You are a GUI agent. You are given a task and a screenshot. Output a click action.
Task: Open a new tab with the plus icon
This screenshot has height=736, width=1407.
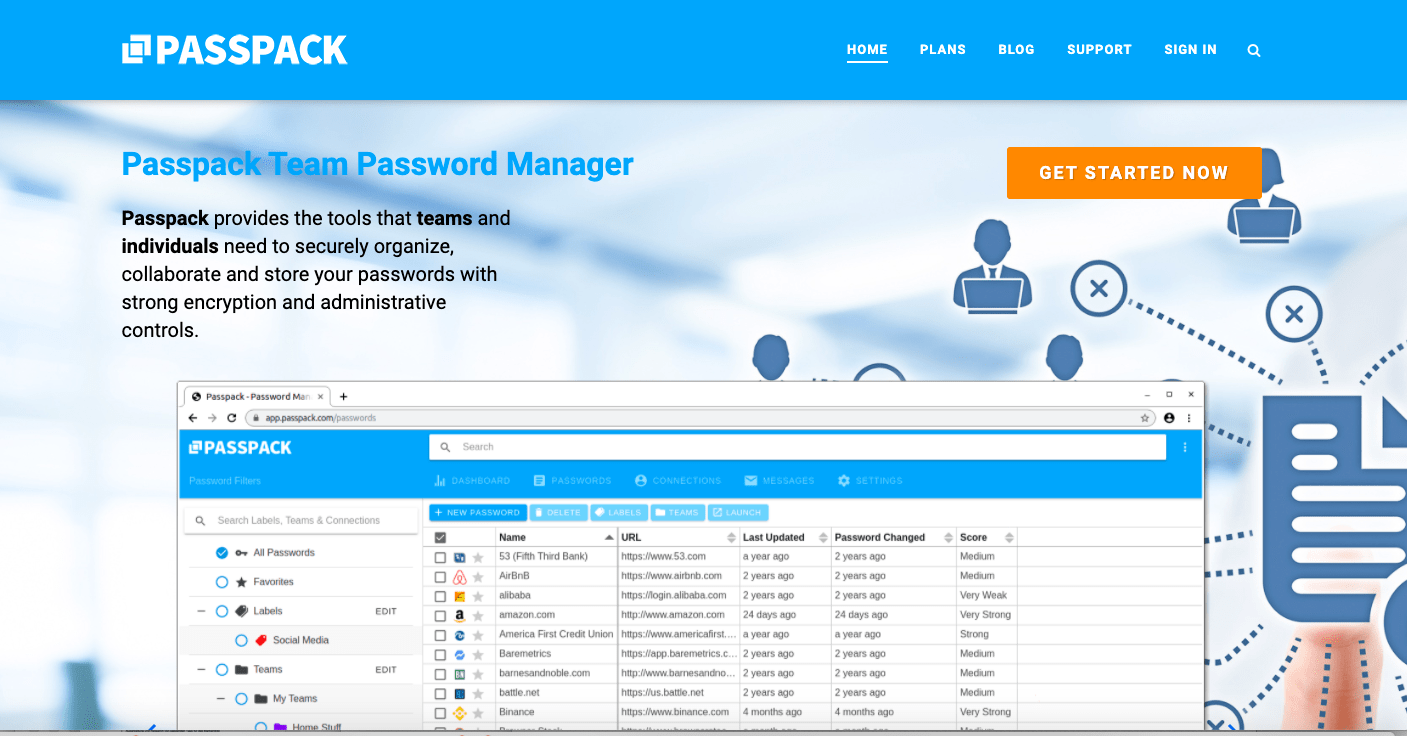coord(343,397)
